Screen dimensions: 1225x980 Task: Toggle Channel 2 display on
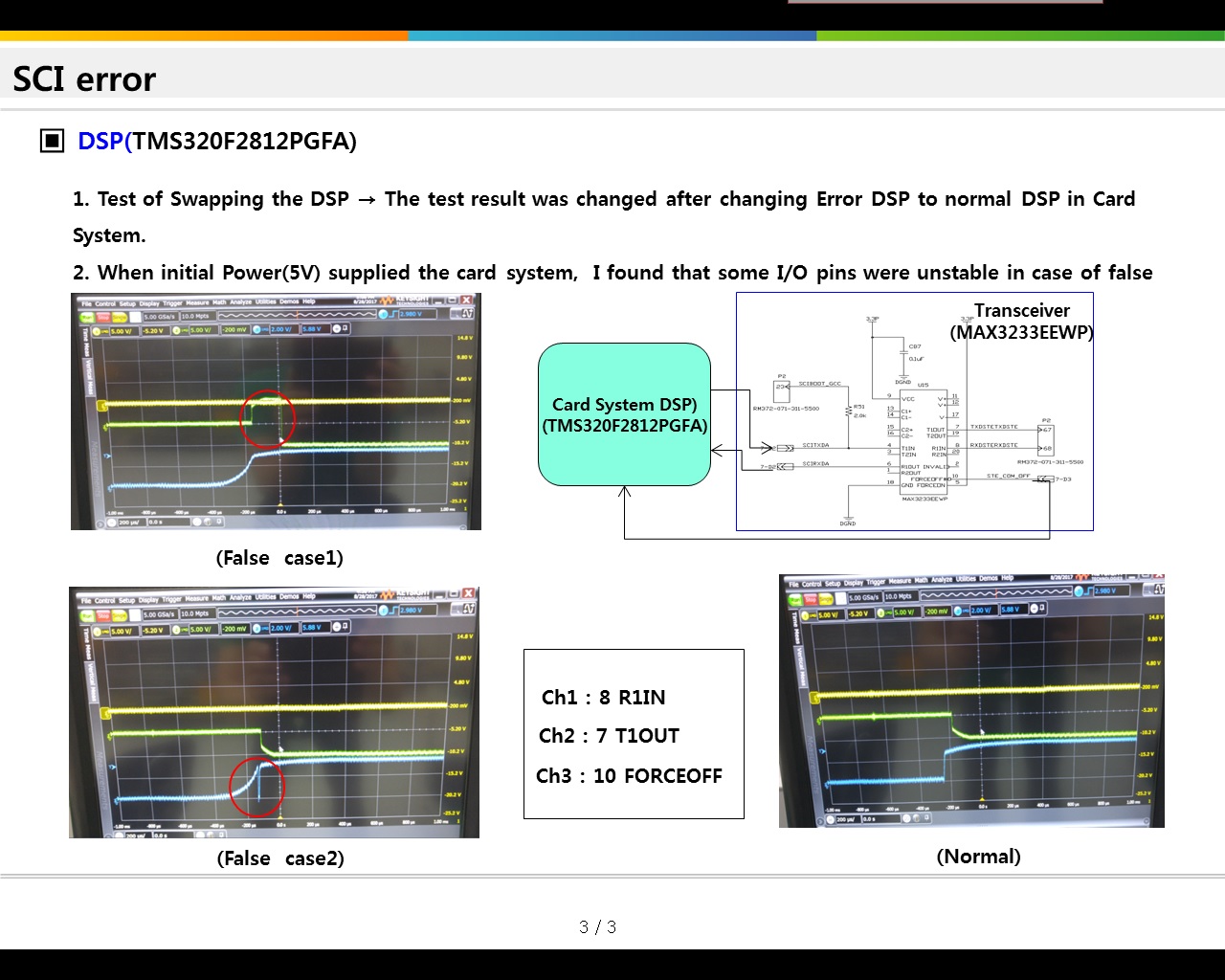point(176,331)
